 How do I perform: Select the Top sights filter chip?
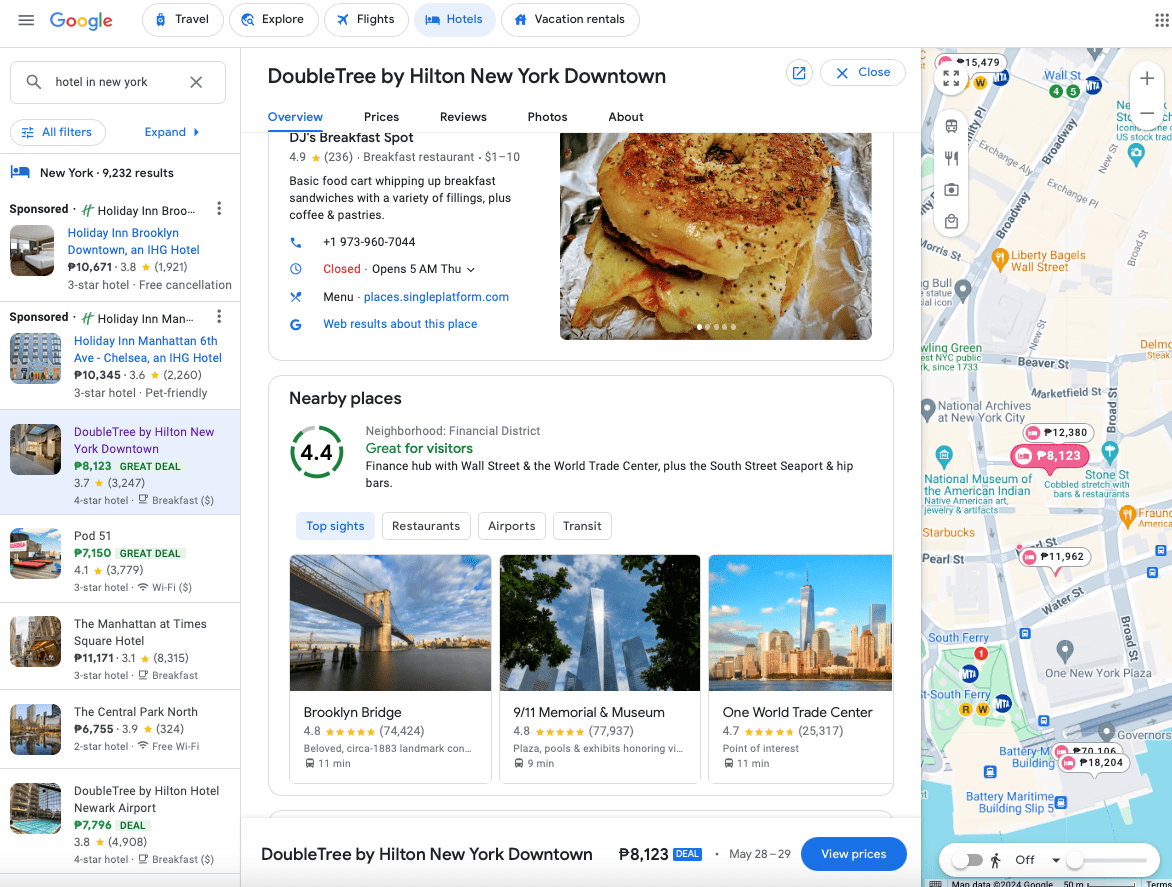(x=336, y=526)
